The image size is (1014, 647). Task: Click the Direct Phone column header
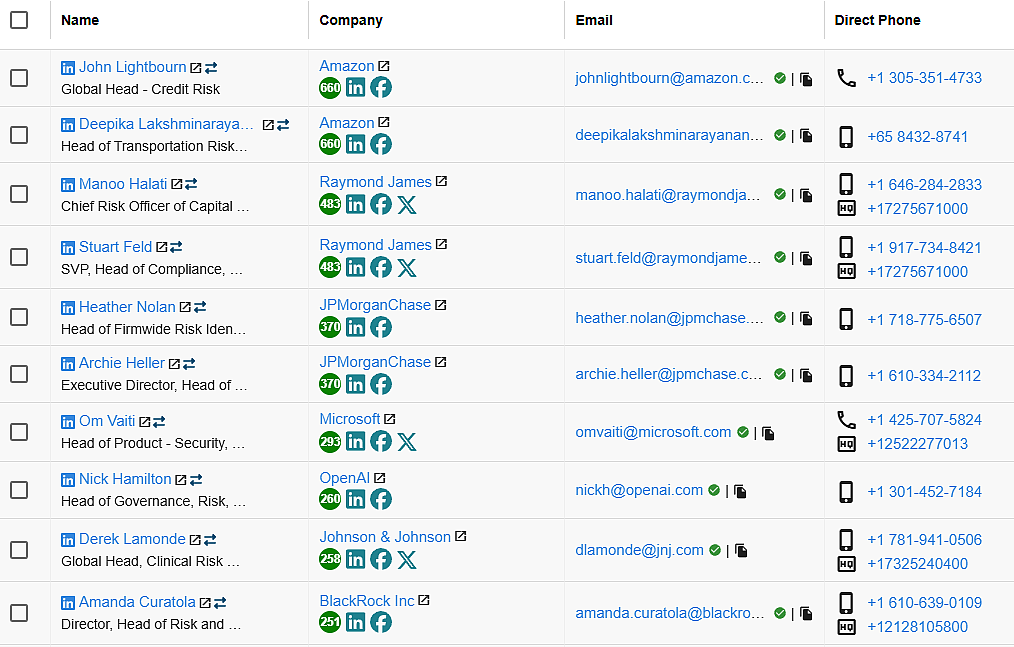click(877, 20)
